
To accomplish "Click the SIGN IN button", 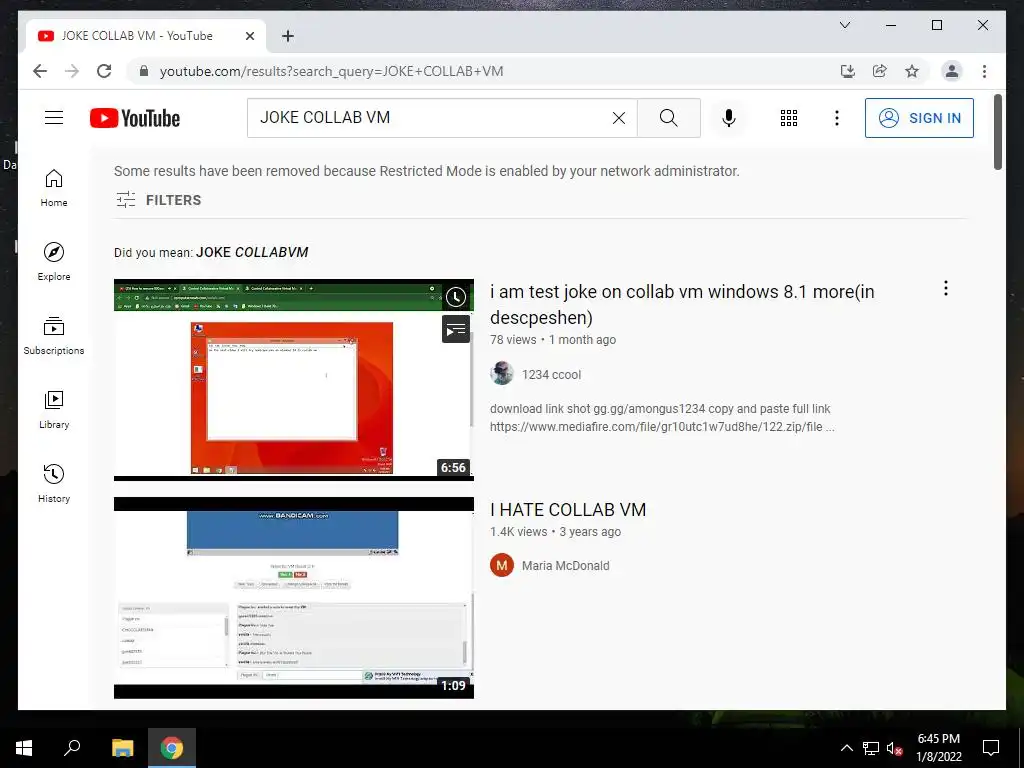I will pyautogui.click(x=919, y=118).
